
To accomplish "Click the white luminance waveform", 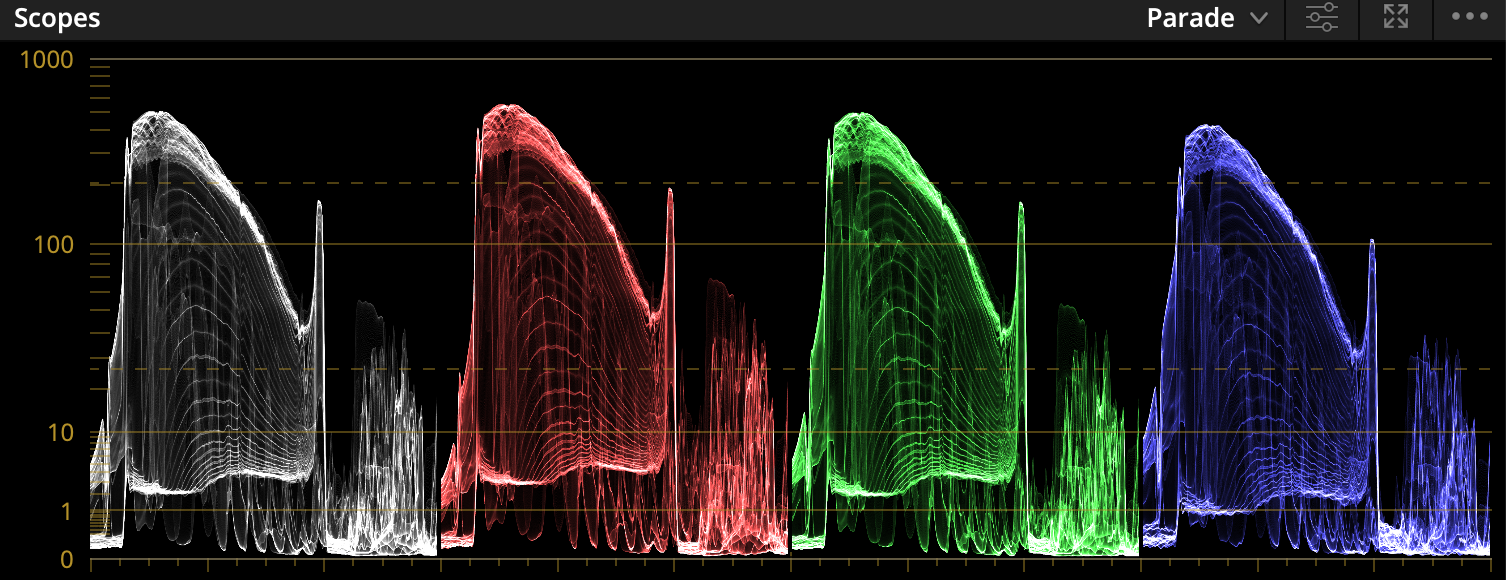I will pyautogui.click(x=264, y=335).
